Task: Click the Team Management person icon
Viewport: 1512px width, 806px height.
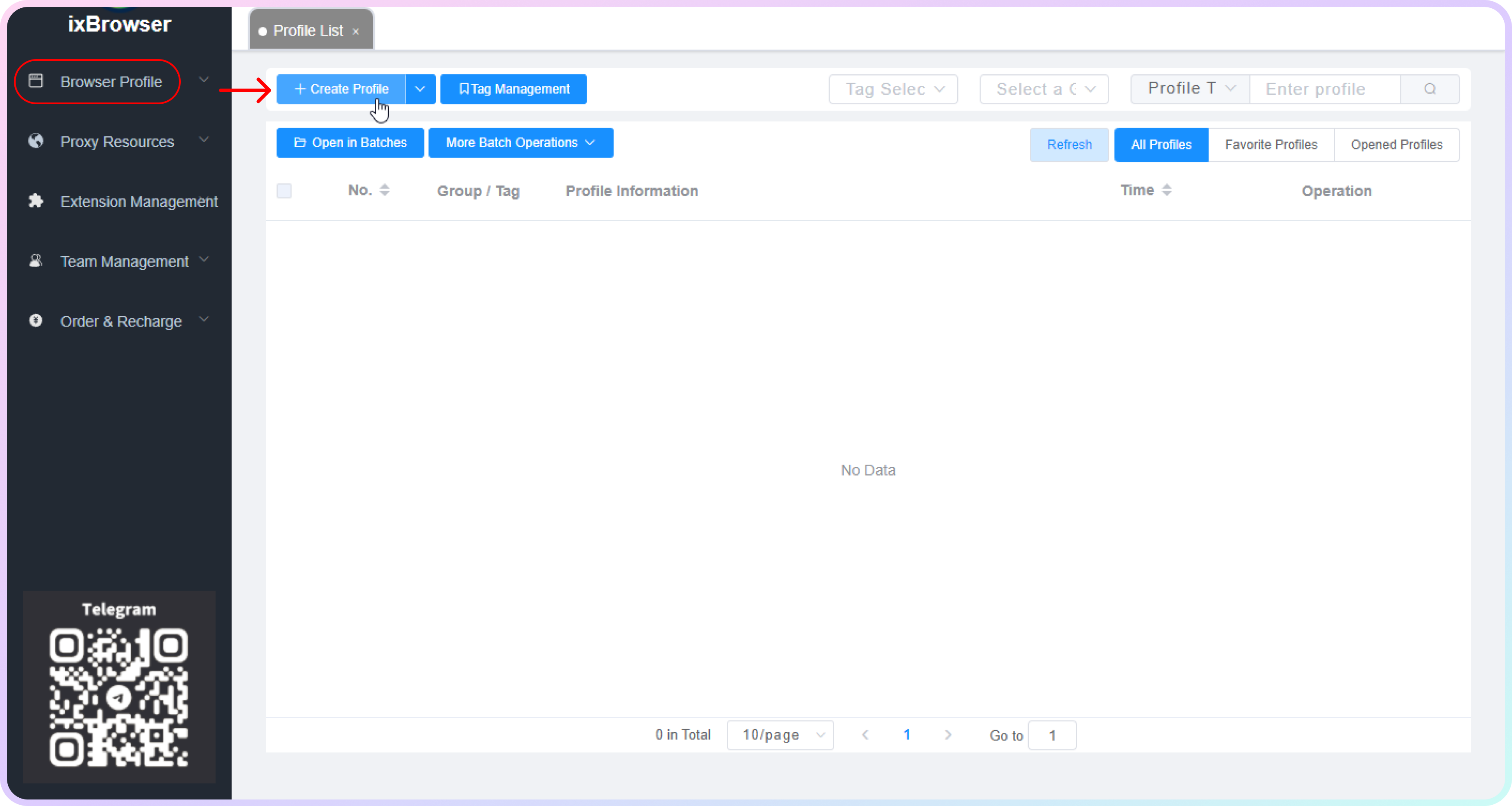Action: coord(36,261)
